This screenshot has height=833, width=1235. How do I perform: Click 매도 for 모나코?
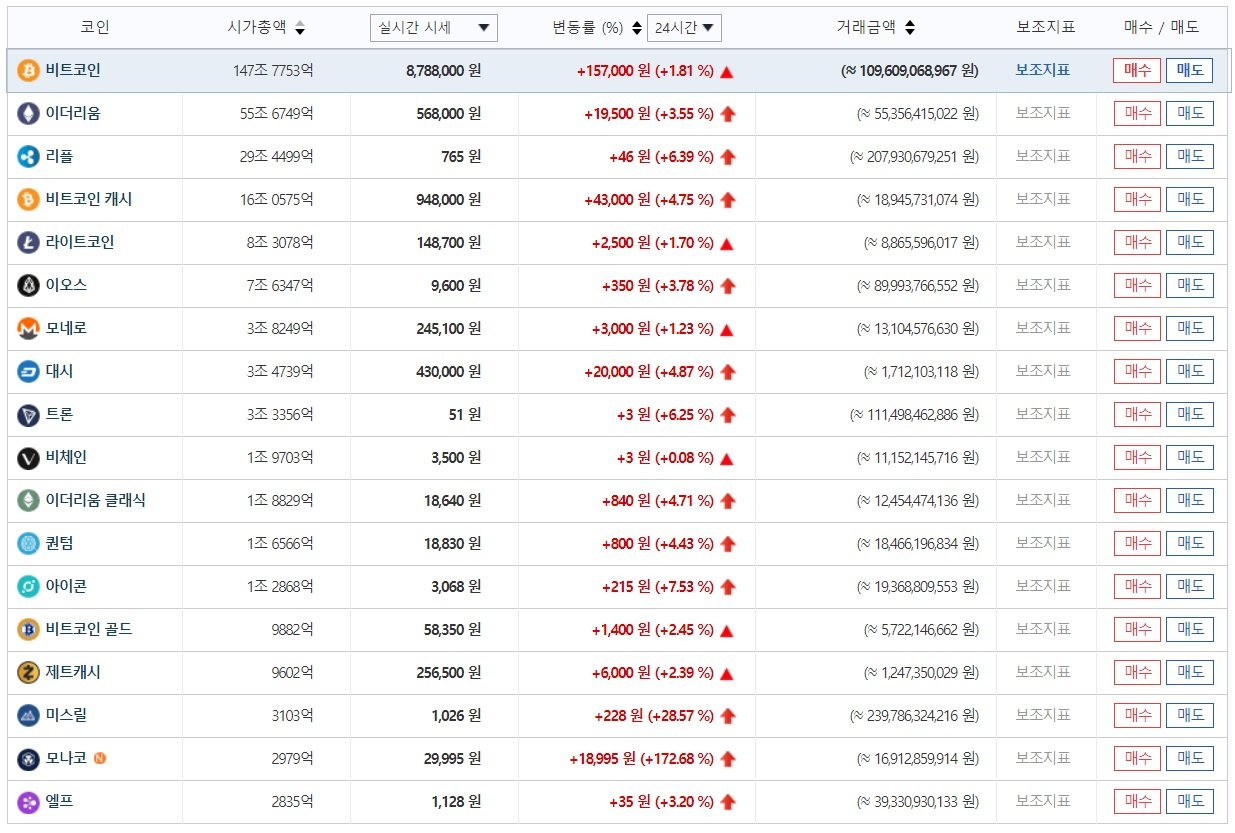1190,758
